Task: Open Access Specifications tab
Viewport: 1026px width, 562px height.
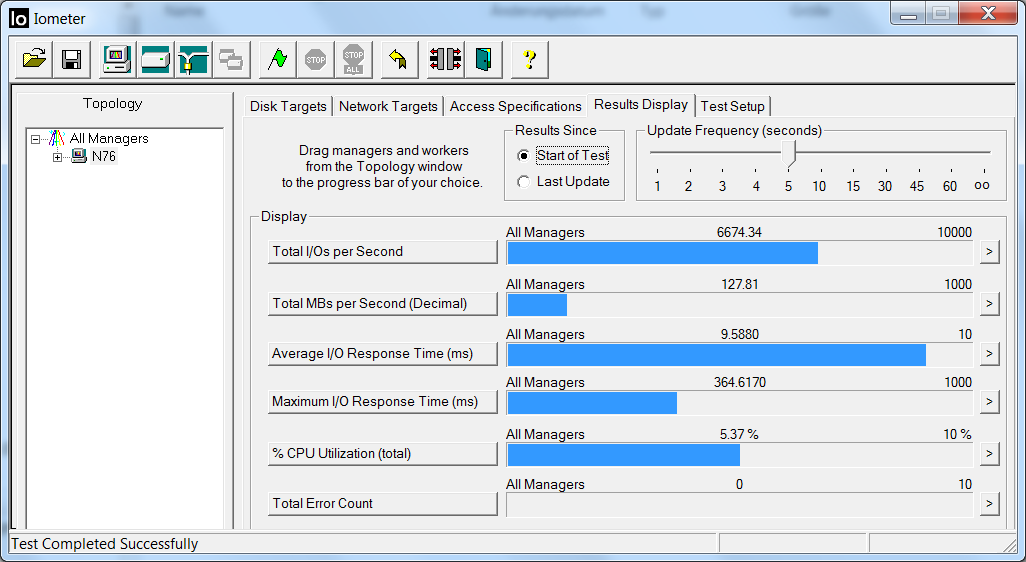Action: tap(516, 106)
